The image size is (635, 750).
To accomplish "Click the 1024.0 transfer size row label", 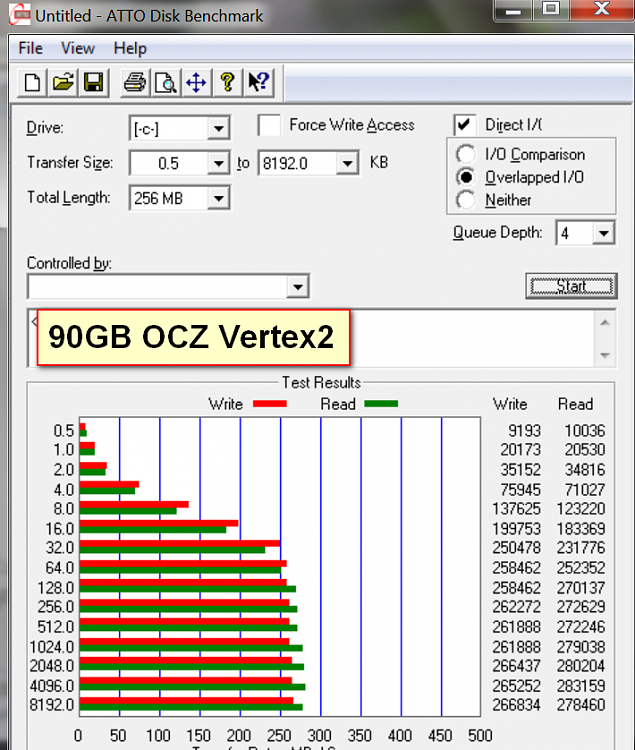I will click(x=52, y=647).
